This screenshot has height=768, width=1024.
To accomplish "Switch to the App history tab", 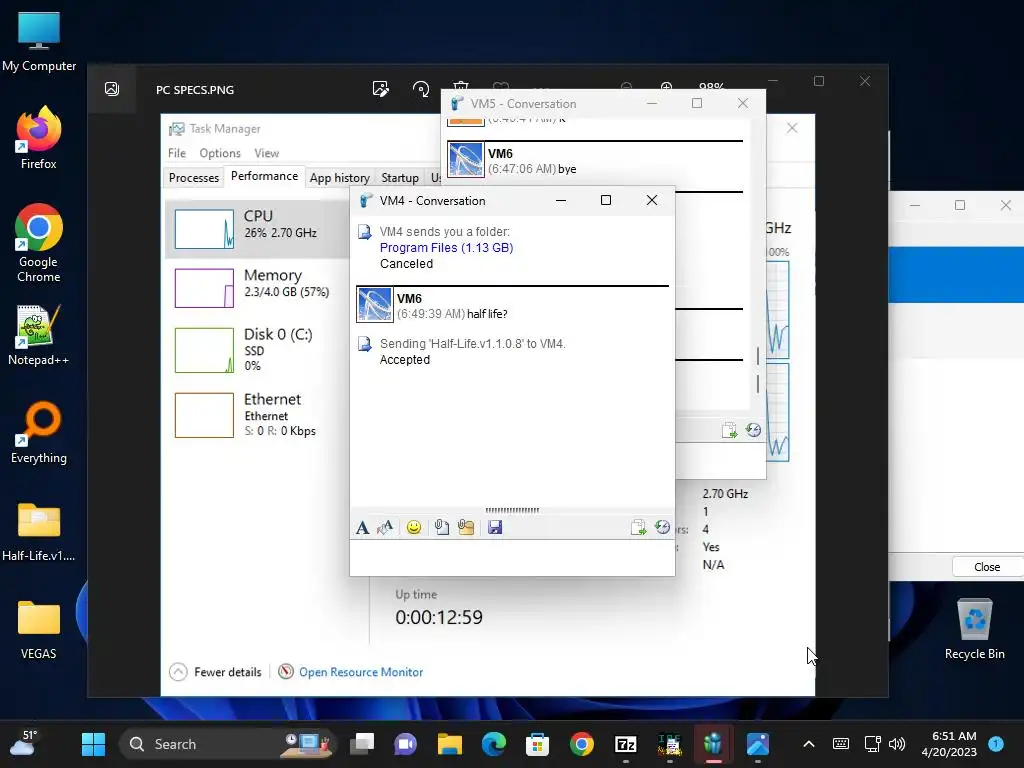I will [340, 178].
